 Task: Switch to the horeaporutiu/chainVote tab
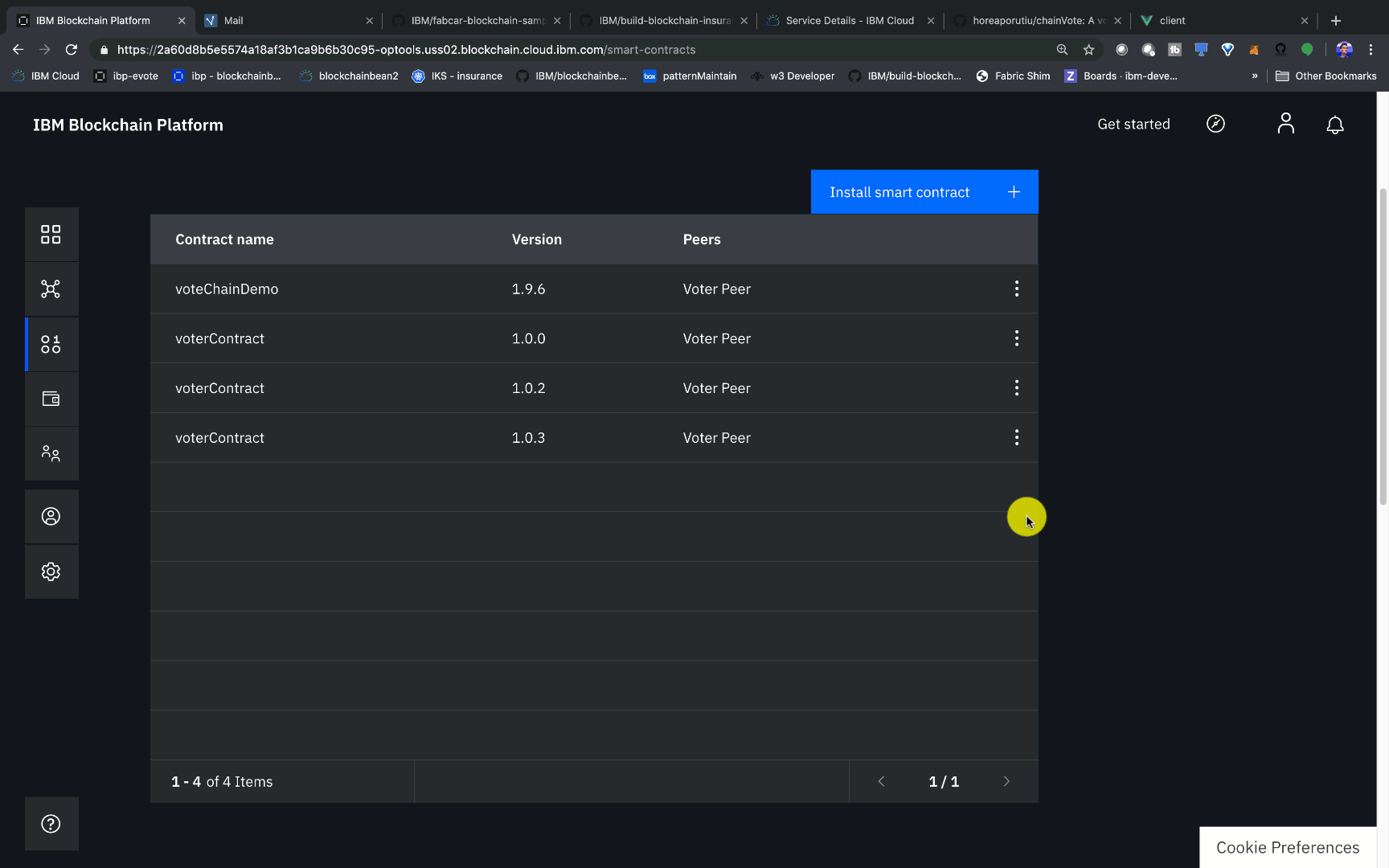1039,20
